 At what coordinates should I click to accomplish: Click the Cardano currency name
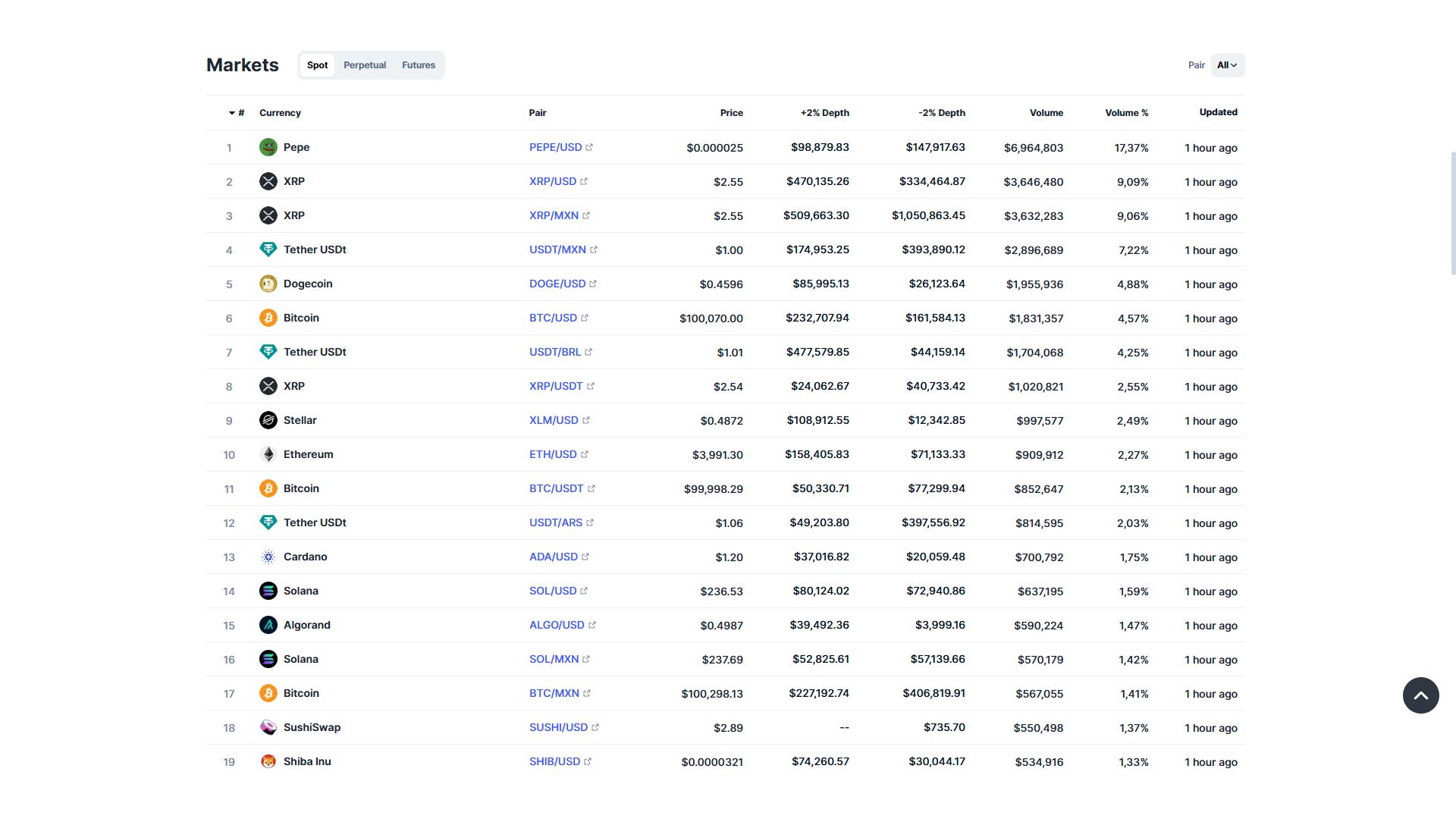coord(306,557)
